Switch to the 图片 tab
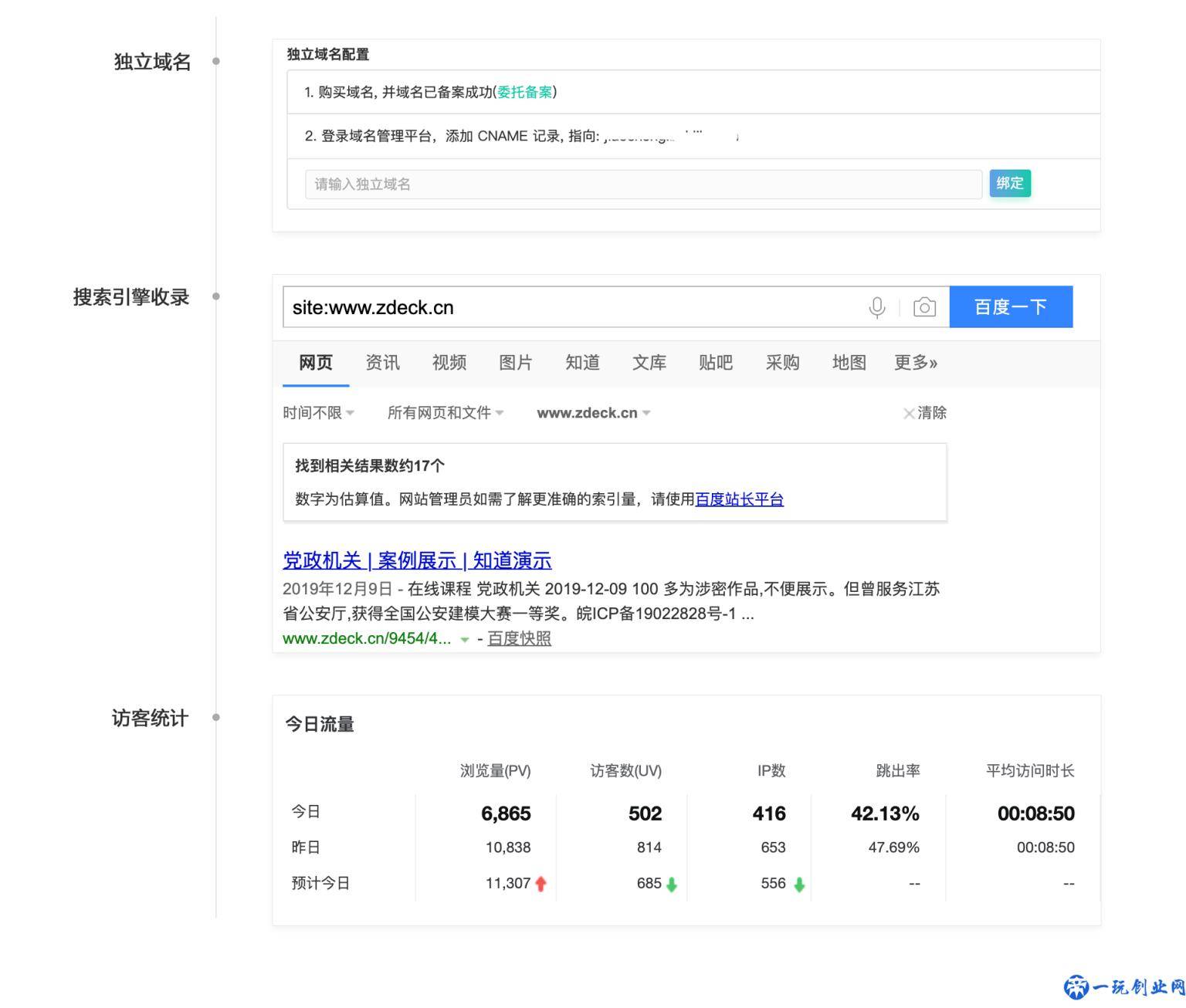The image size is (1186, 1008). (516, 363)
